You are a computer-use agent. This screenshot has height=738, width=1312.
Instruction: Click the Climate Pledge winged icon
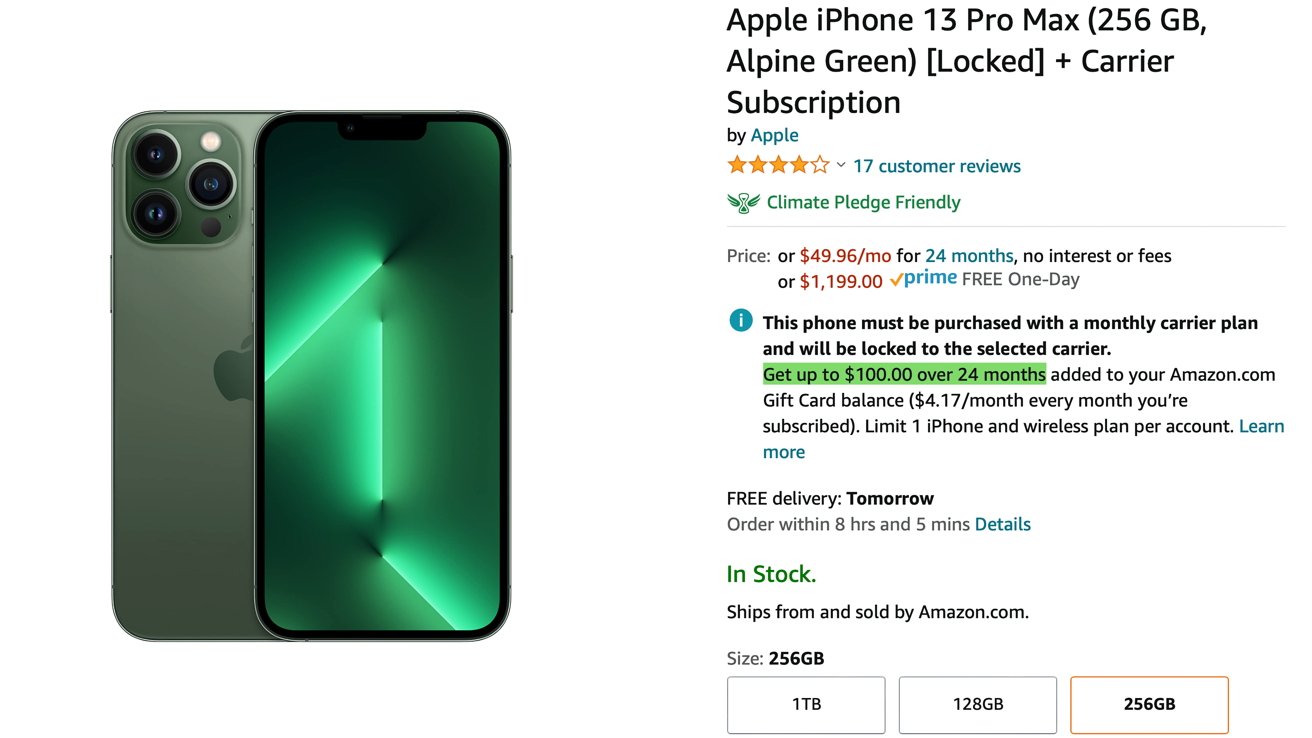pos(743,202)
